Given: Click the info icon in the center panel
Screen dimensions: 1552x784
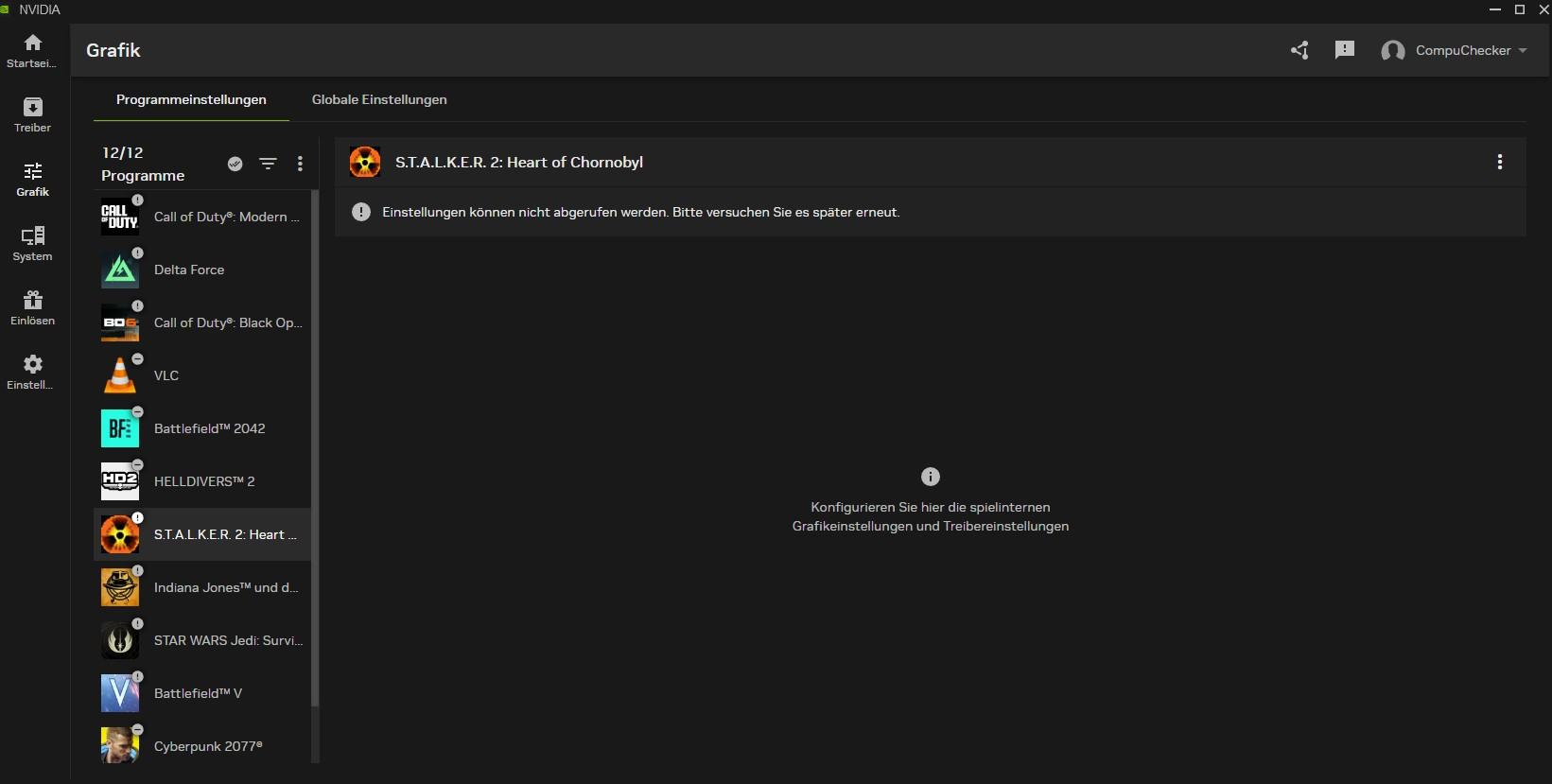Looking at the screenshot, I should click(x=931, y=477).
